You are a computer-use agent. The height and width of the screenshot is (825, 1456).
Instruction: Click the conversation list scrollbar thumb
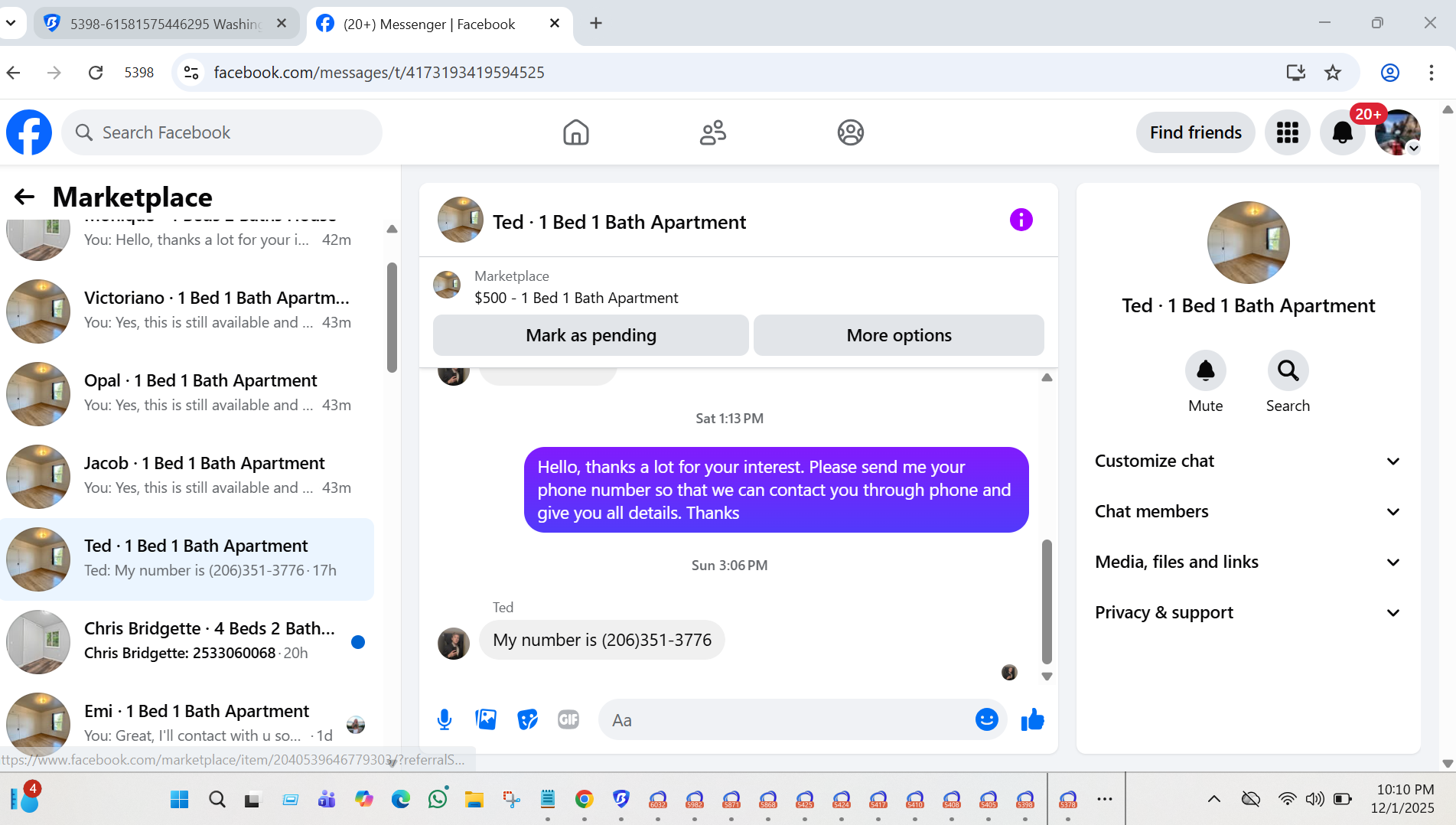click(392, 317)
